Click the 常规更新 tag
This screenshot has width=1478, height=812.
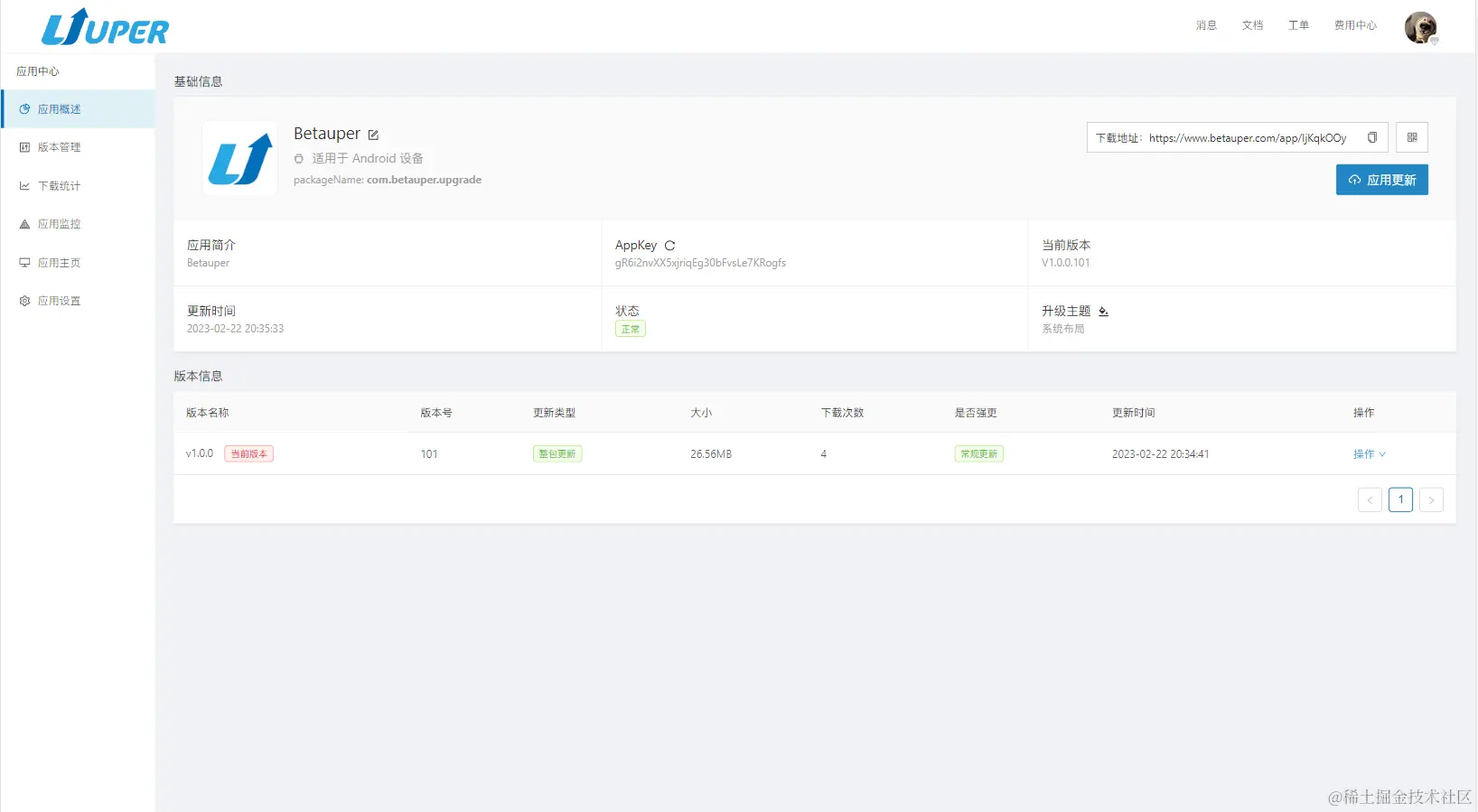(979, 454)
